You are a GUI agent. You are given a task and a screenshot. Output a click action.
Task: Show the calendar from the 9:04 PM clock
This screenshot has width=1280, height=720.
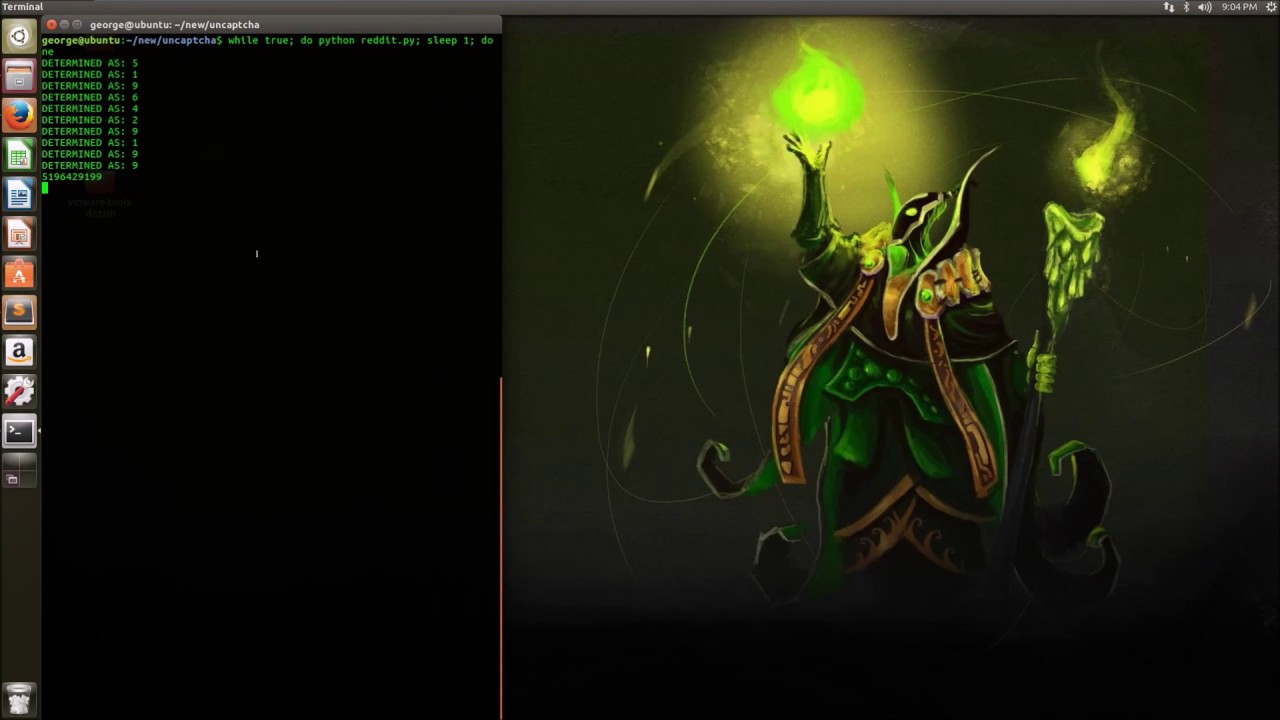(1239, 7)
